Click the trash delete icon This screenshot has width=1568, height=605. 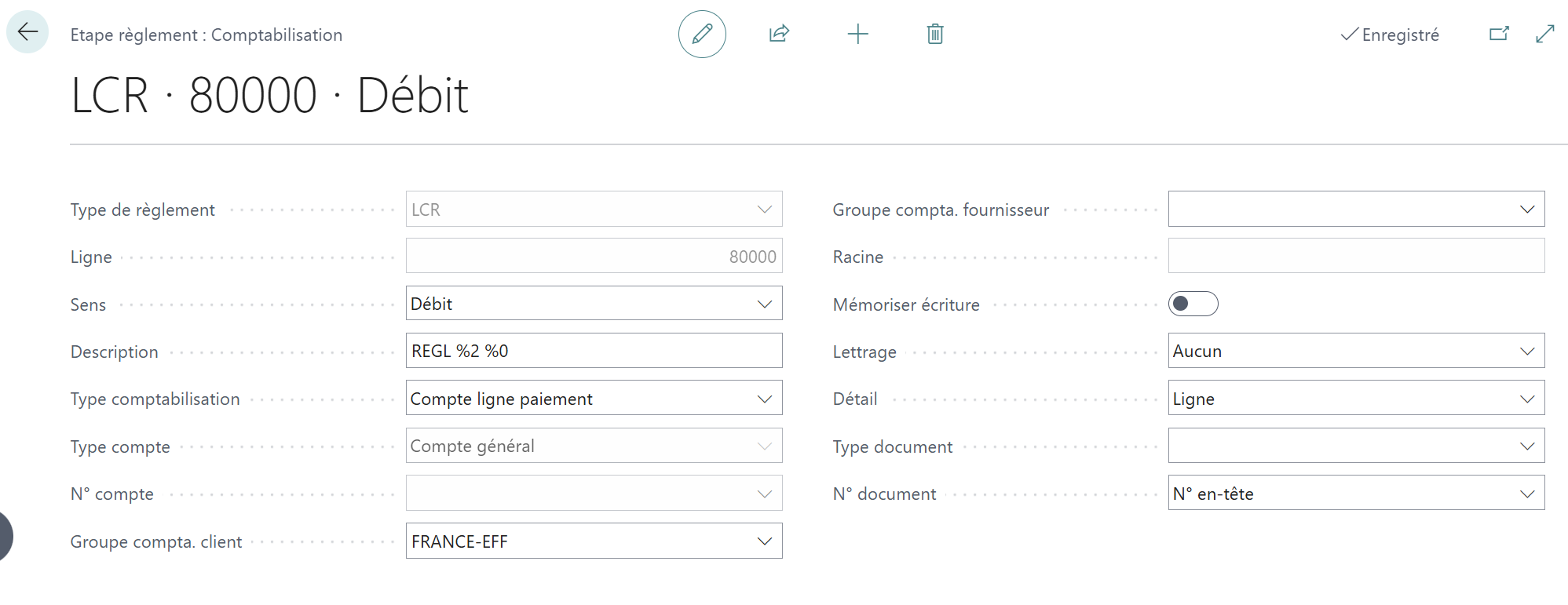934,34
